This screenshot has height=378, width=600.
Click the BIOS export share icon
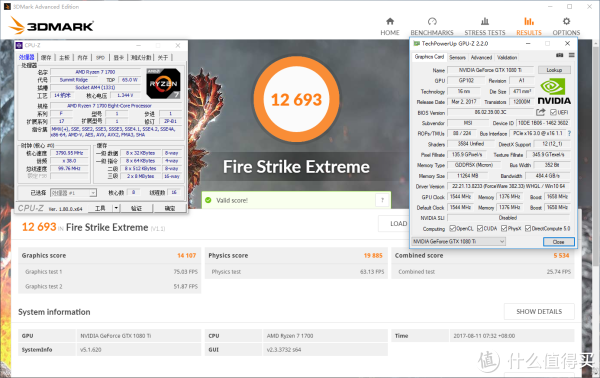[x=540, y=112]
